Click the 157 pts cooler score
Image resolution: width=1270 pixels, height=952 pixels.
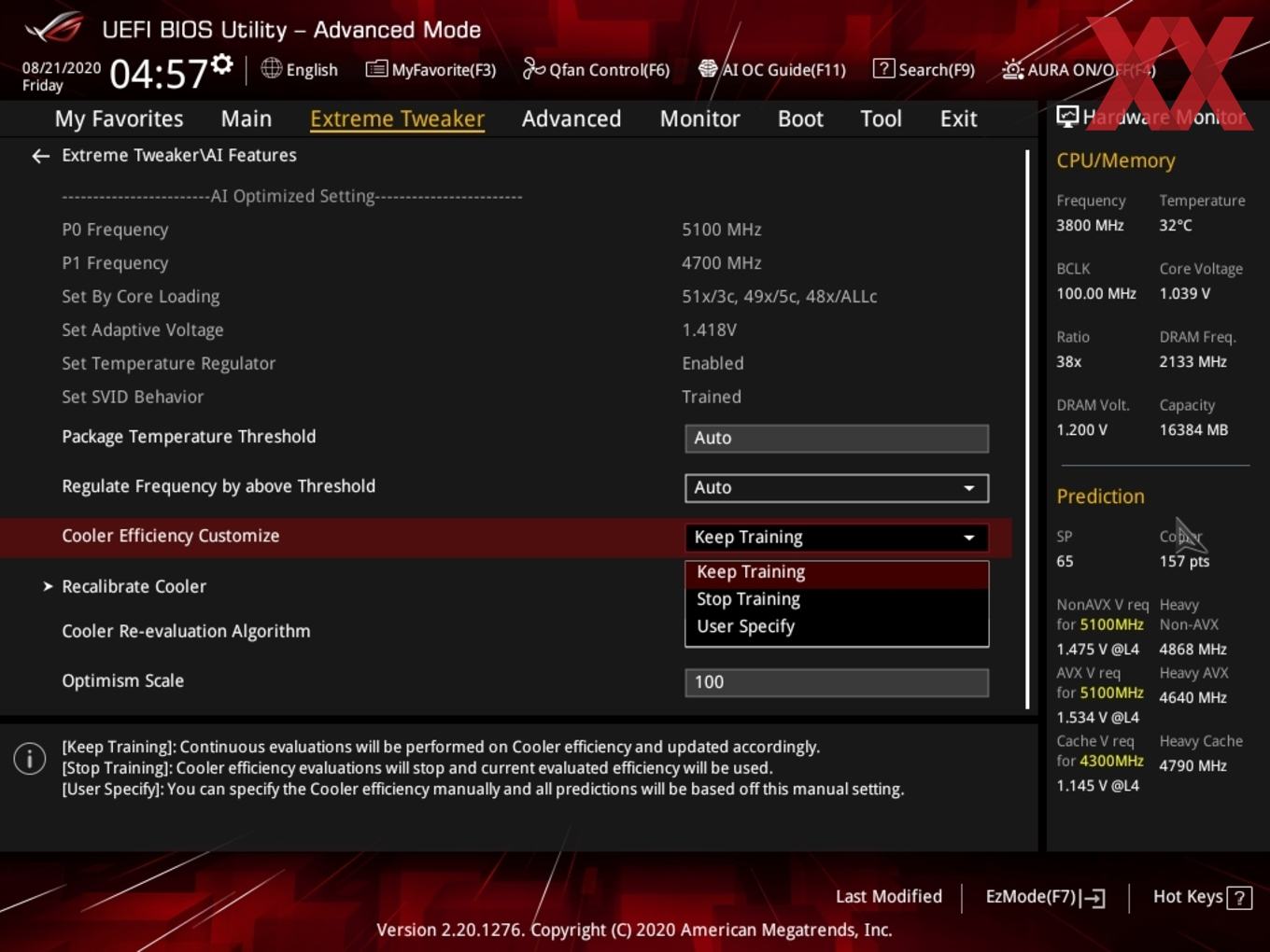(x=1184, y=562)
